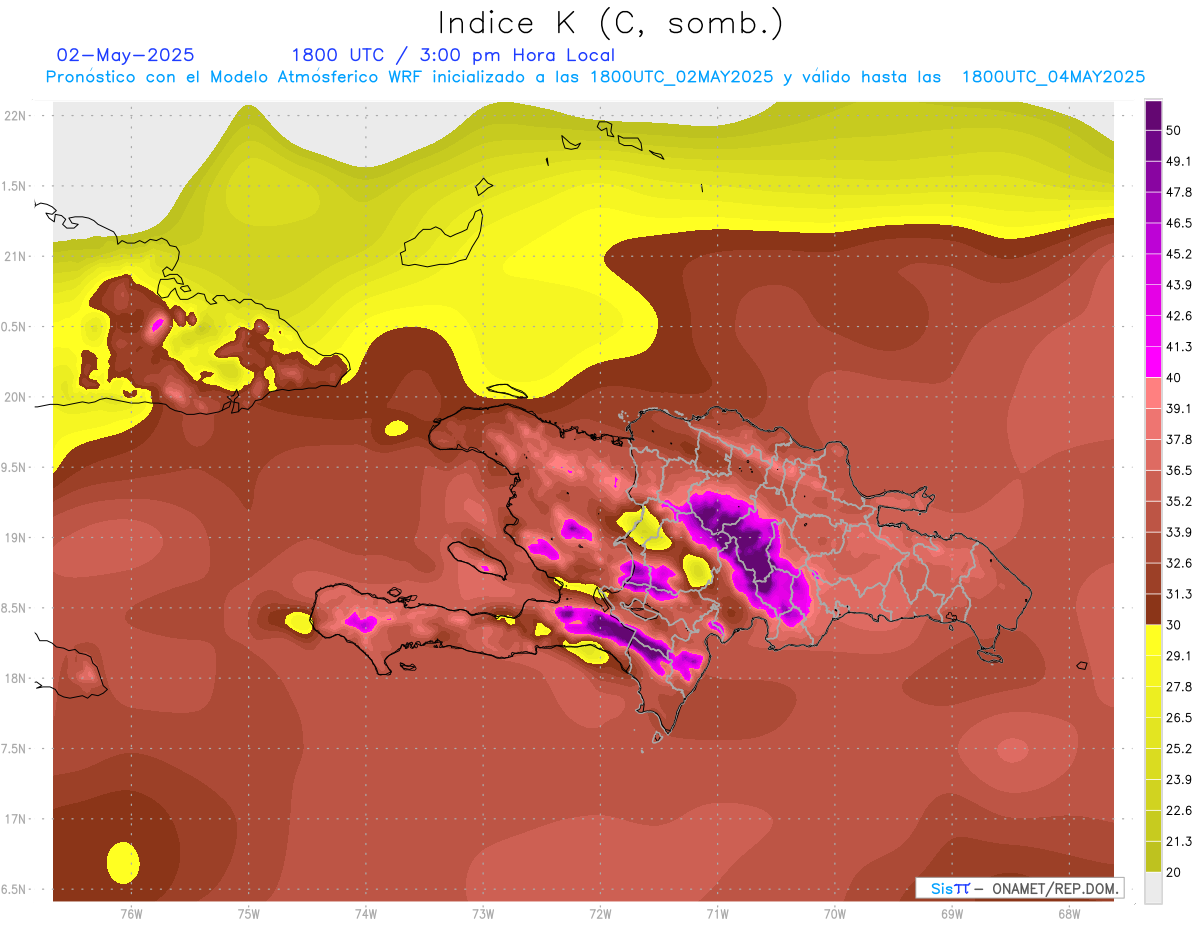Click the '39.1' legend value
1200x927 pixels.
(1179, 408)
